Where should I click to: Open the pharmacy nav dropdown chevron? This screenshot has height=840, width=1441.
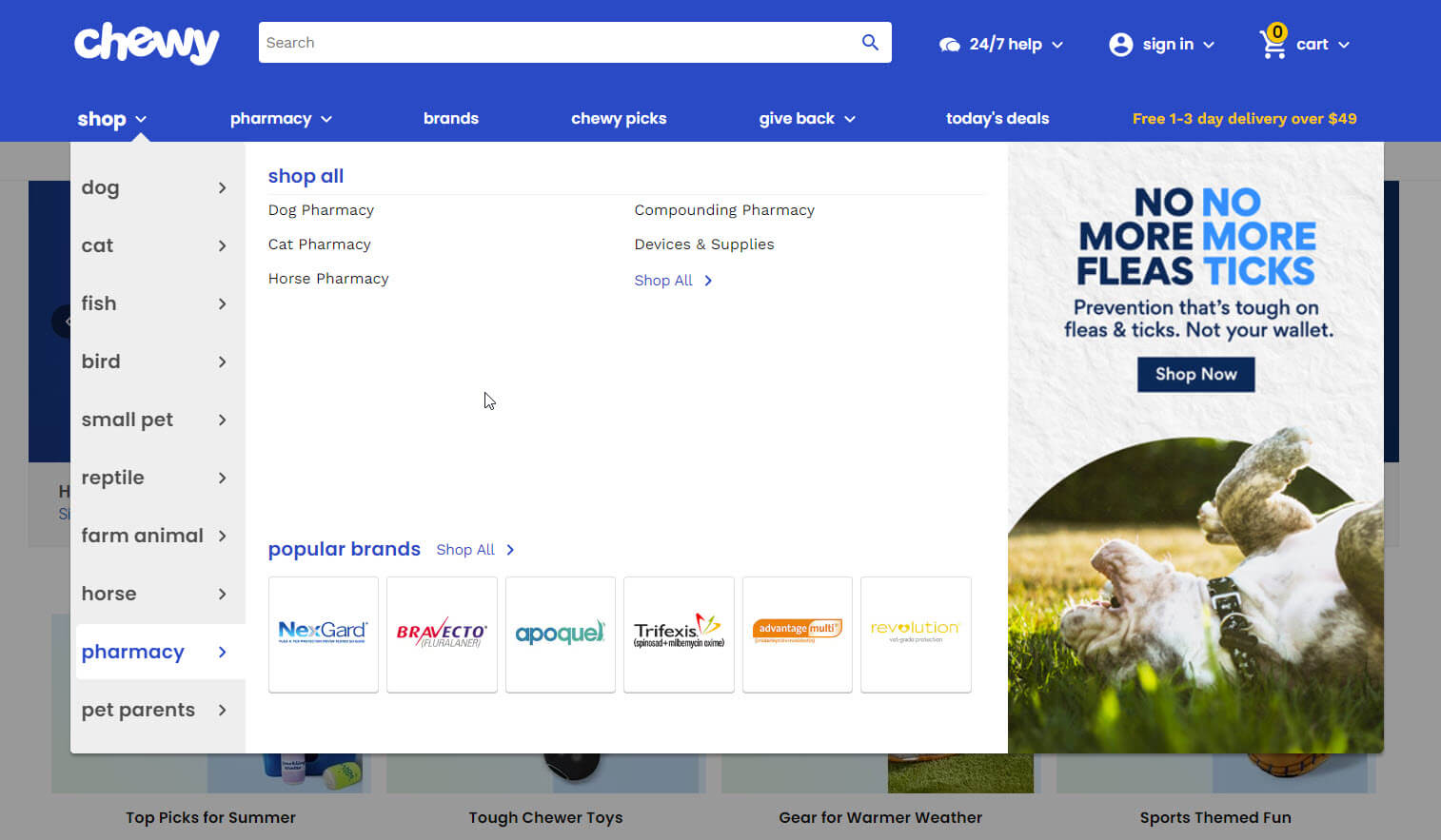326,120
